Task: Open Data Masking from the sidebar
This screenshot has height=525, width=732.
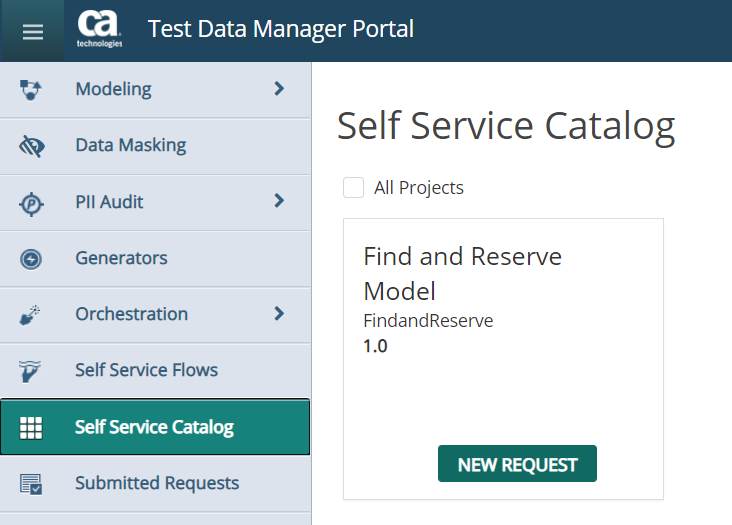Action: pyautogui.click(x=130, y=146)
